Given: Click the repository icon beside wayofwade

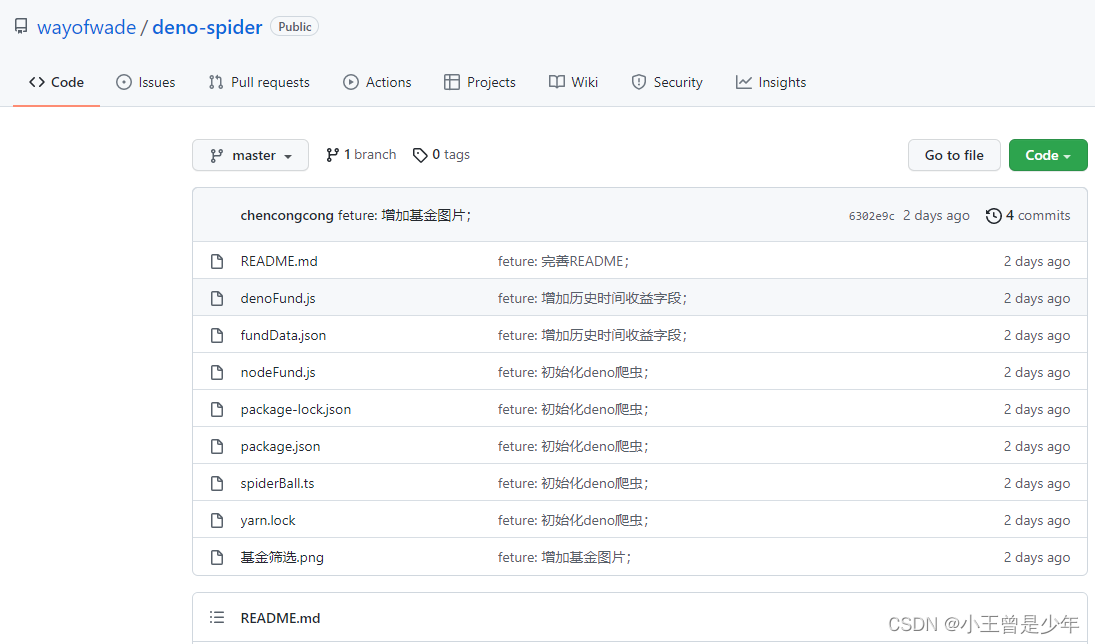Looking at the screenshot, I should click(x=21, y=27).
